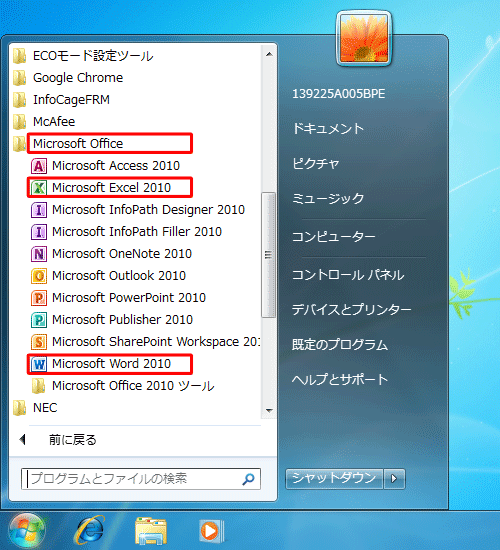The height and width of the screenshot is (550, 500).
Task: Click the OneNote 2010 icon
Action: (39, 254)
